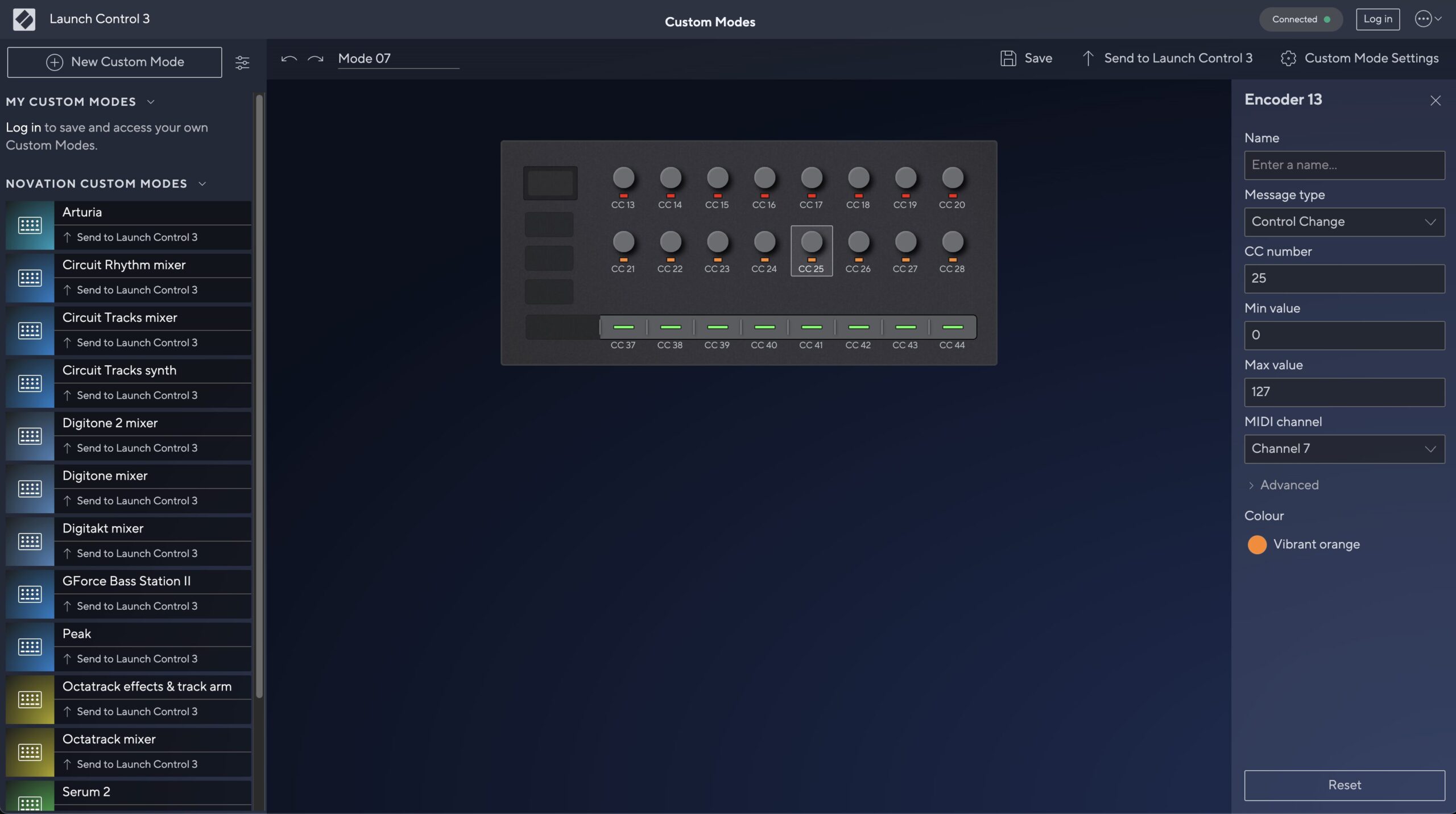Select the CC 28 encoder knob
This screenshot has height=814, width=1456.
[x=952, y=242]
